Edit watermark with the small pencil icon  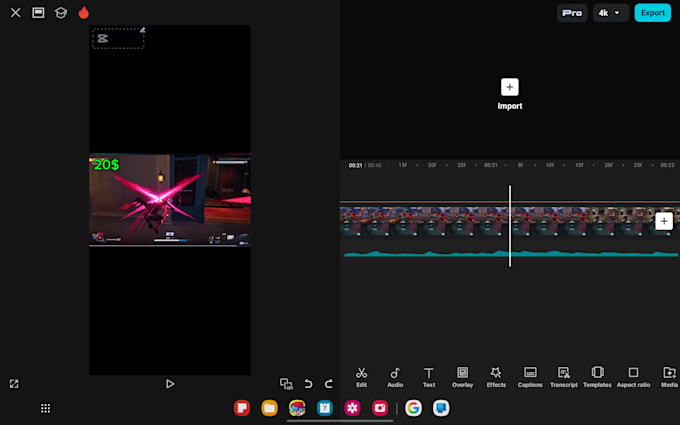(x=143, y=29)
